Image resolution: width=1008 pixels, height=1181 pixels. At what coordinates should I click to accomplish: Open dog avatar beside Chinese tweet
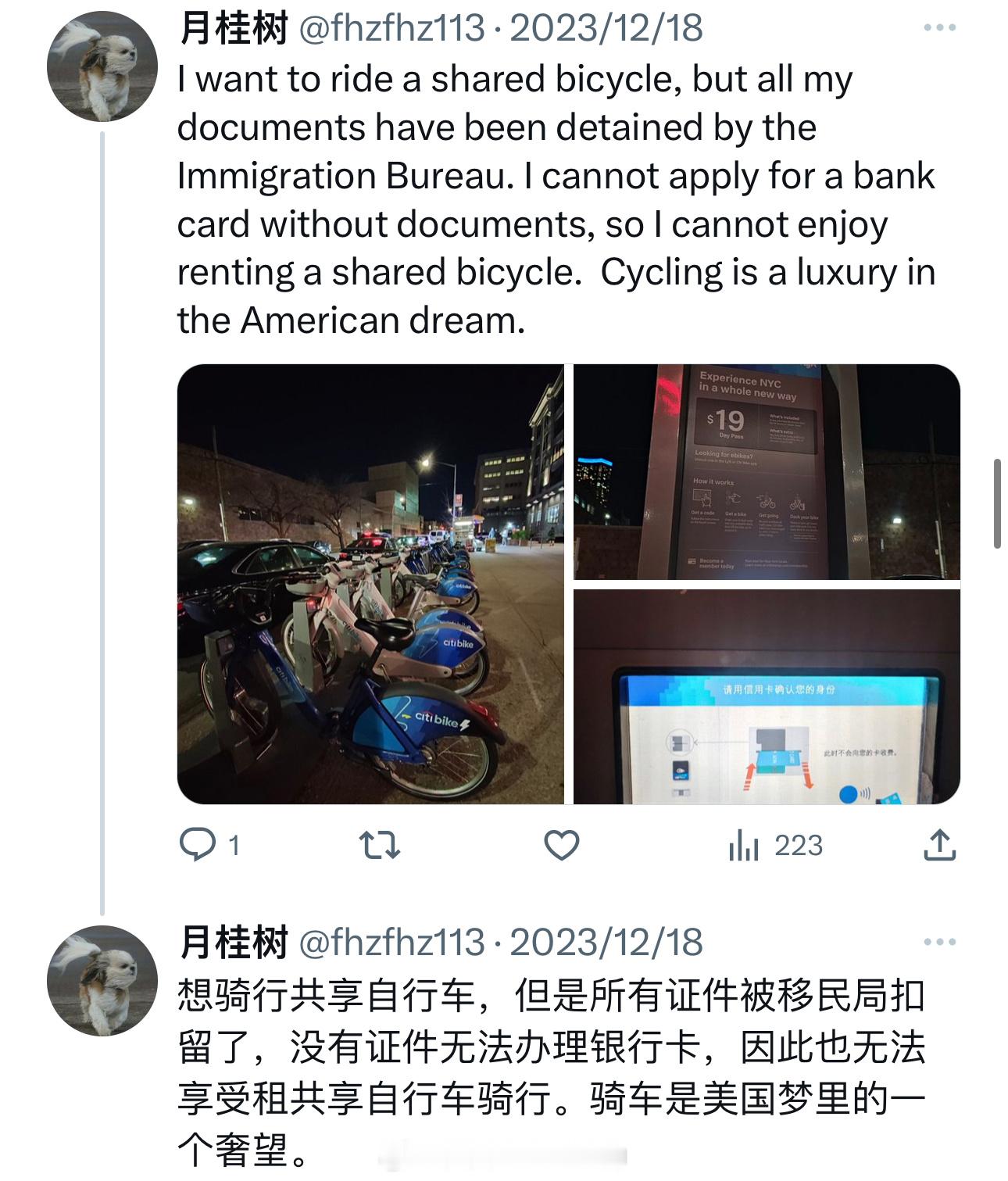tap(102, 981)
